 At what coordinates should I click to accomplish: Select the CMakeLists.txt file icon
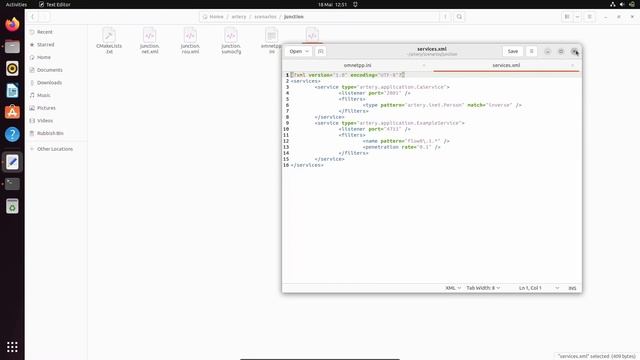pyautogui.click(x=109, y=41)
